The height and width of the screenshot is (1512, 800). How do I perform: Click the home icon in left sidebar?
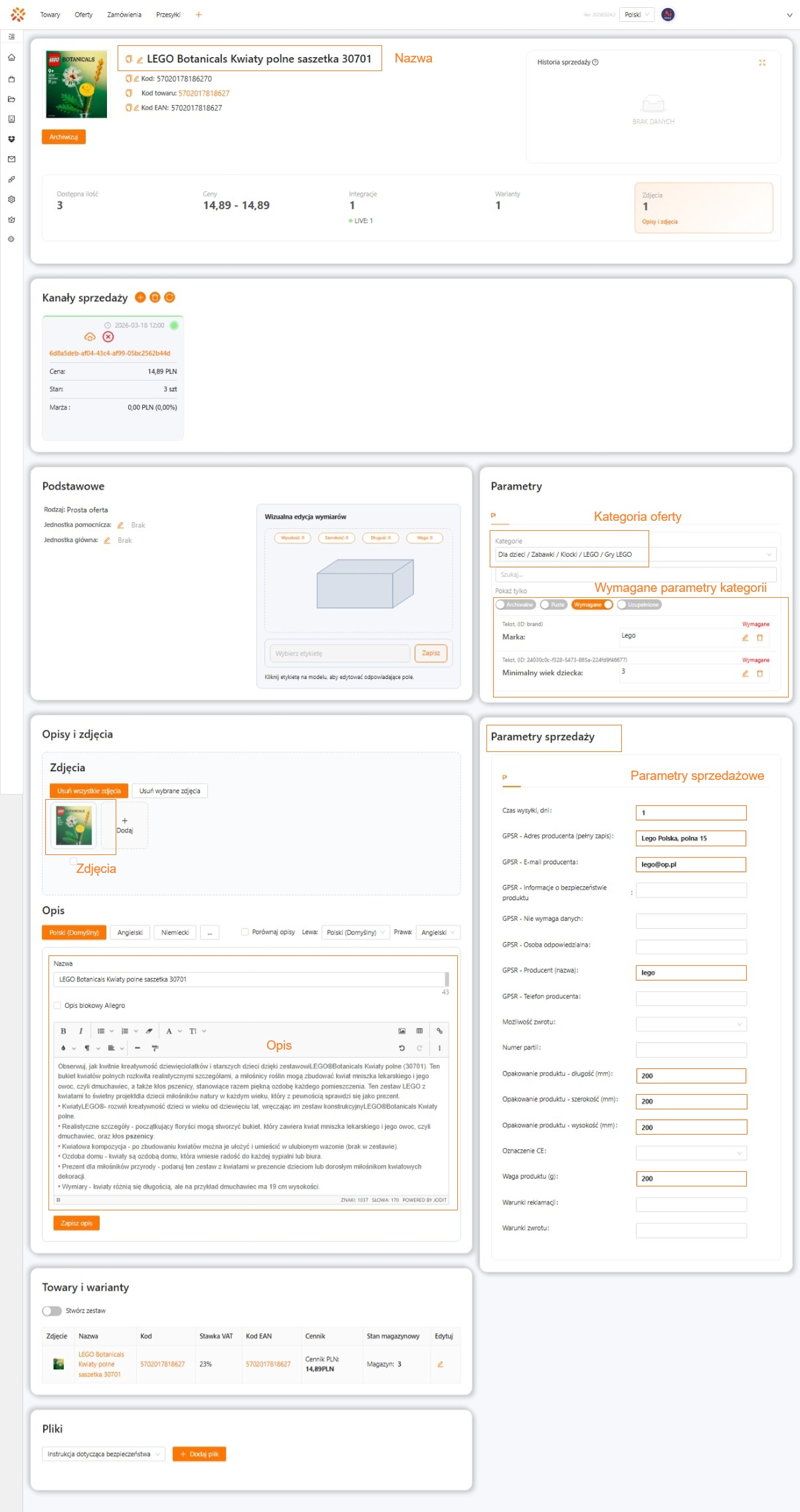[11, 58]
